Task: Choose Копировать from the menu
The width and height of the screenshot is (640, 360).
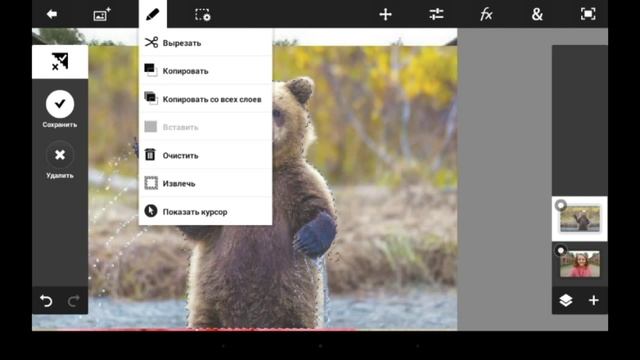Action: (x=206, y=71)
